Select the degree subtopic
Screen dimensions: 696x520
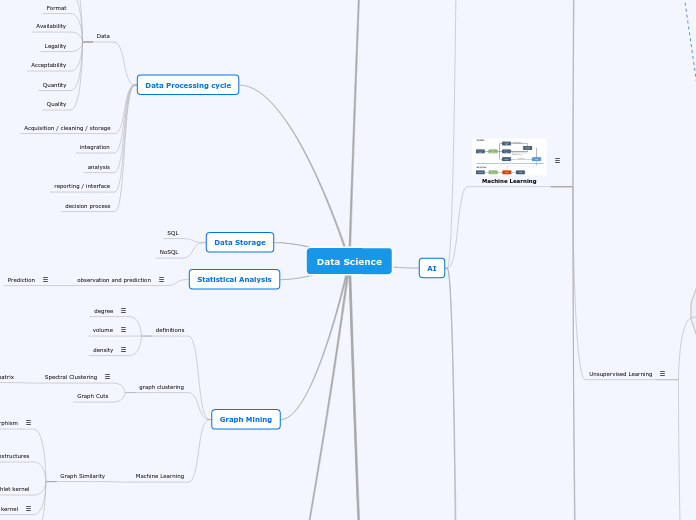coord(103,311)
